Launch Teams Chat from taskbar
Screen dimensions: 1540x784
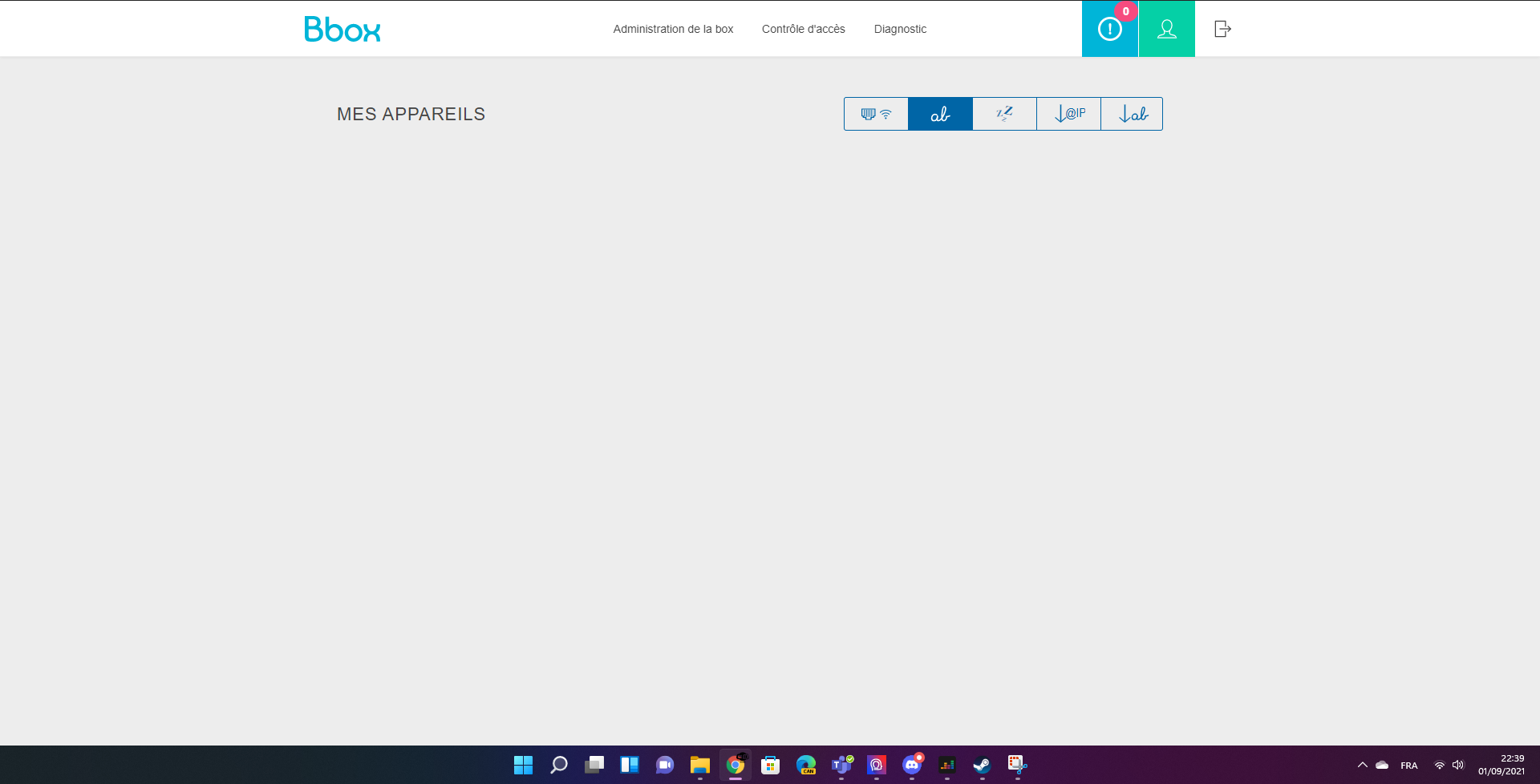(x=665, y=765)
